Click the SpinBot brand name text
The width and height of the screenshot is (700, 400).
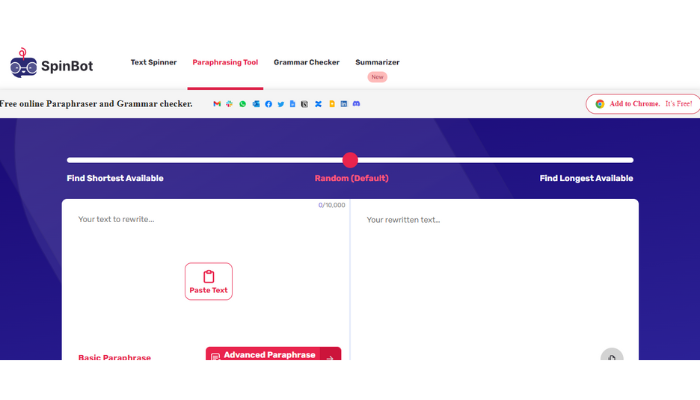pos(67,66)
